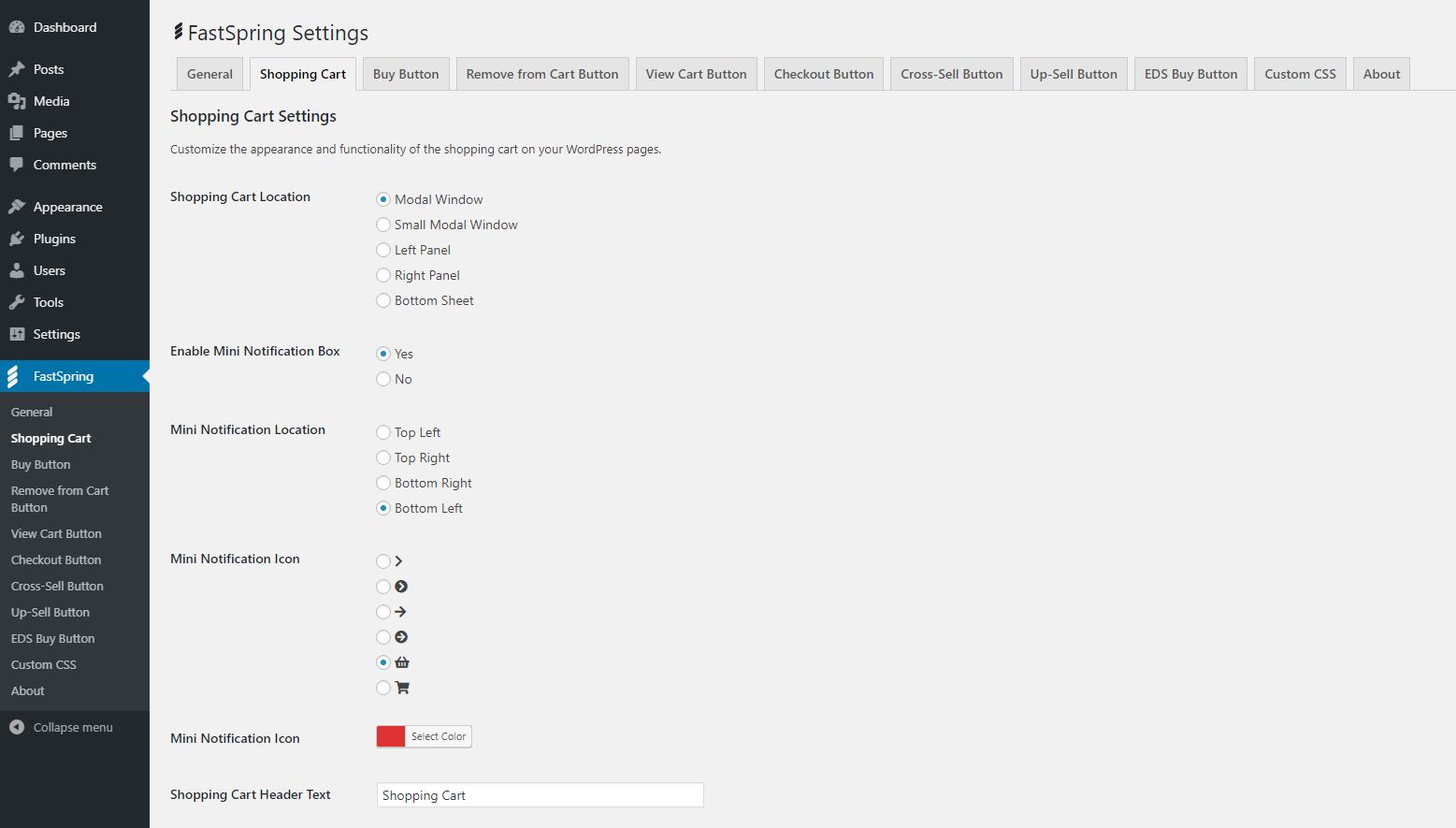The height and width of the screenshot is (828, 1456).
Task: Choose the shopping basket notification icon
Action: [383, 662]
